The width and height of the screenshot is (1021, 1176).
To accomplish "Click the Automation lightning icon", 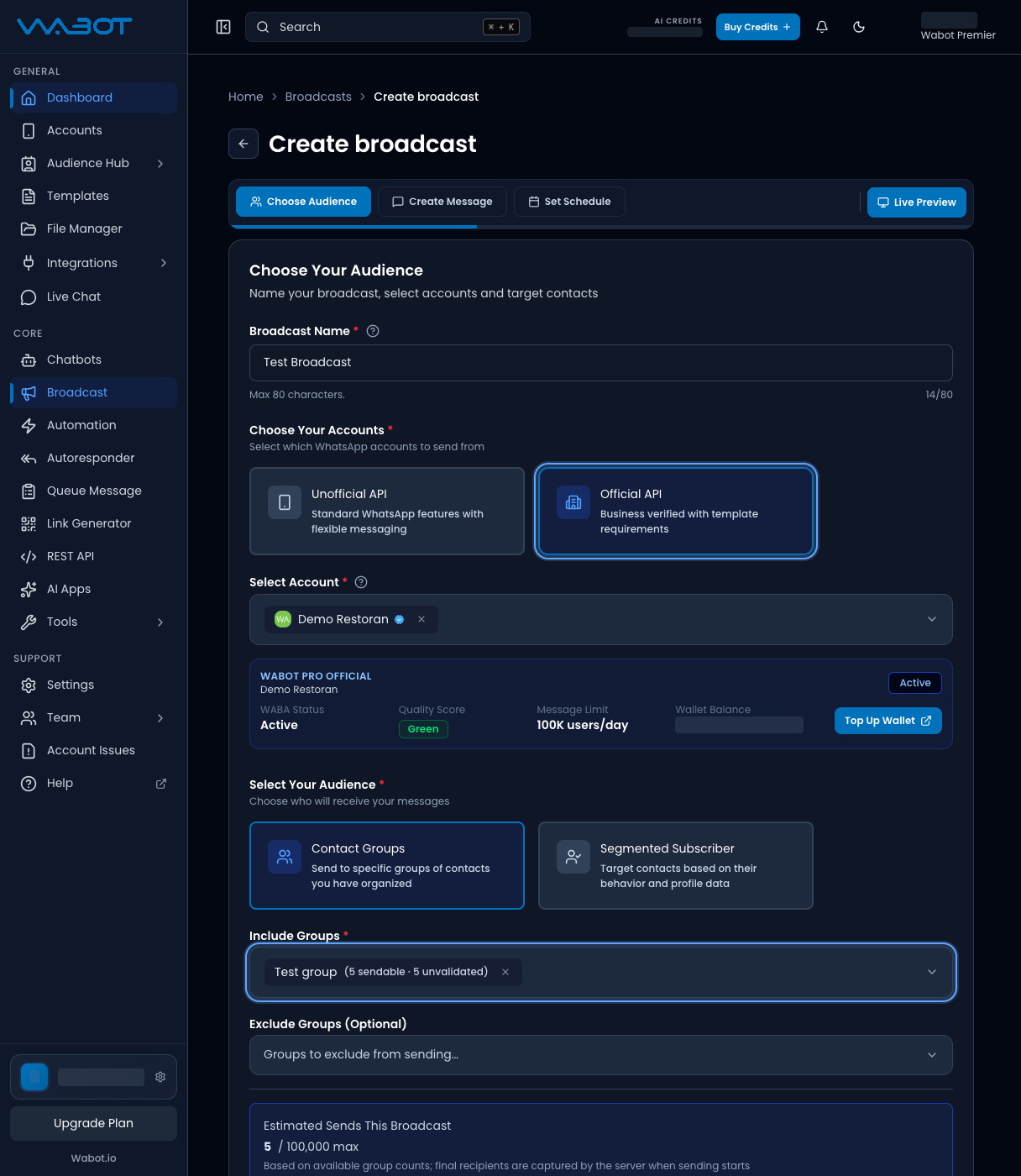I will point(29,426).
